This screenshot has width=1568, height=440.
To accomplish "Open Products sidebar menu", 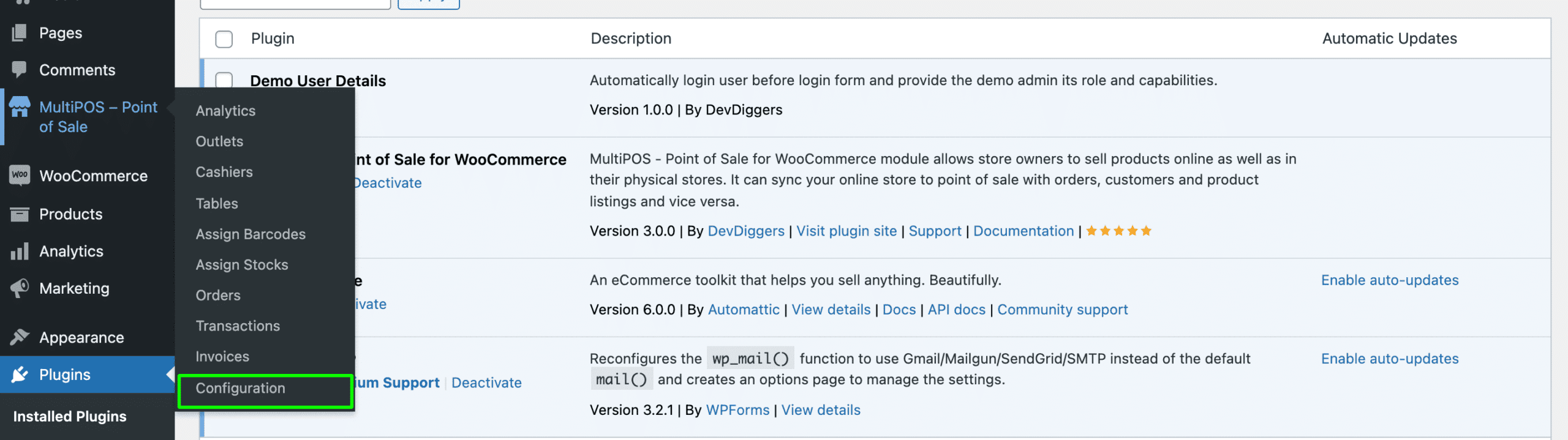I will [x=71, y=214].
